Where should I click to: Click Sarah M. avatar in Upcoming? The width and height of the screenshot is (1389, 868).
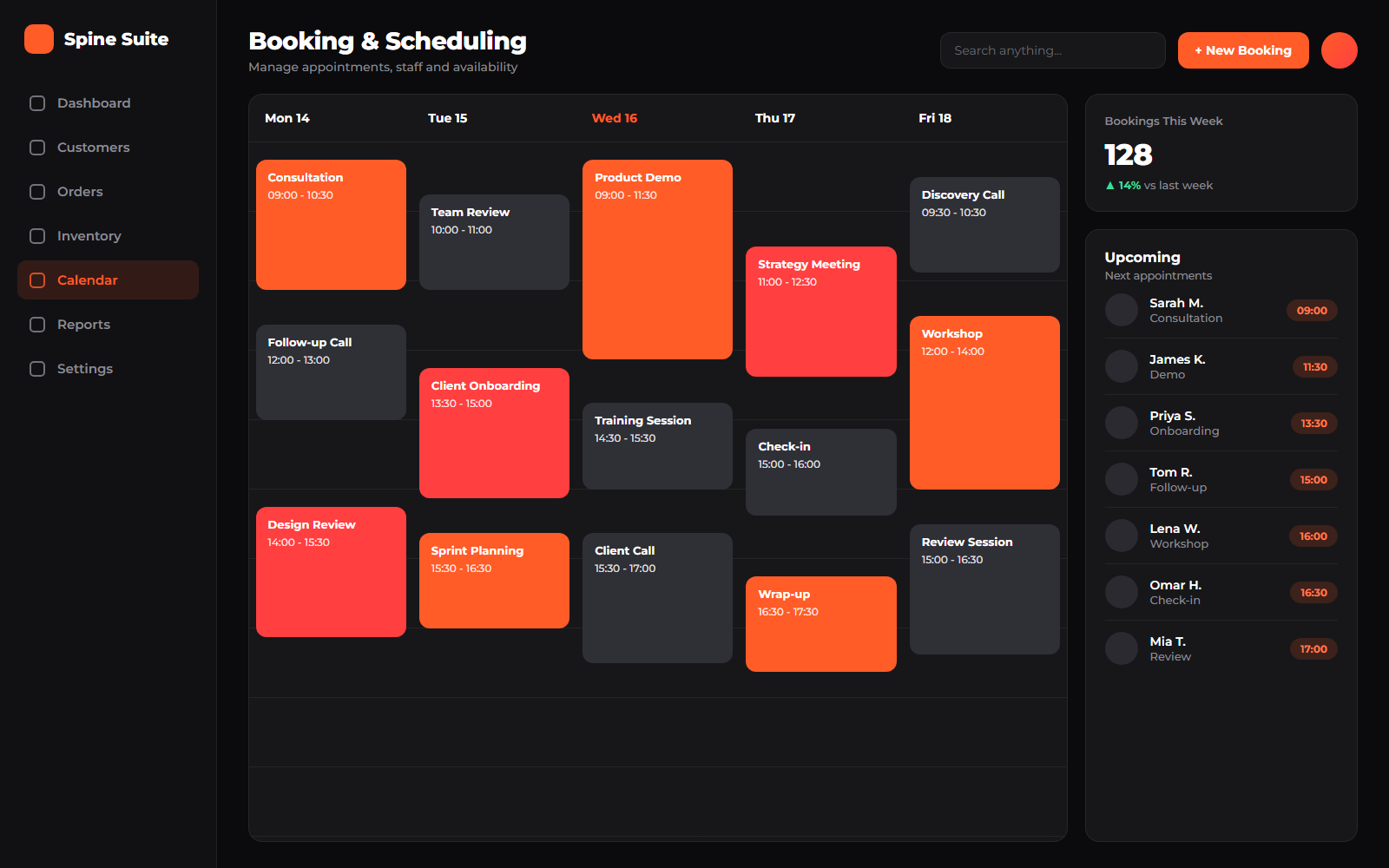(1122, 310)
